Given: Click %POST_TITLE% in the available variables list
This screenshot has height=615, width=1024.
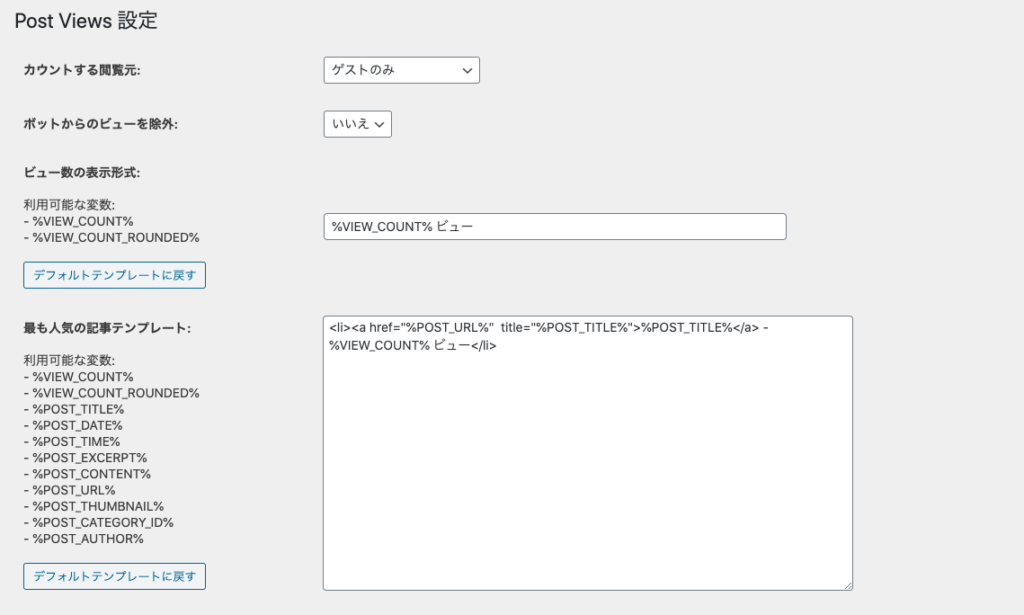Looking at the screenshot, I should [78, 409].
